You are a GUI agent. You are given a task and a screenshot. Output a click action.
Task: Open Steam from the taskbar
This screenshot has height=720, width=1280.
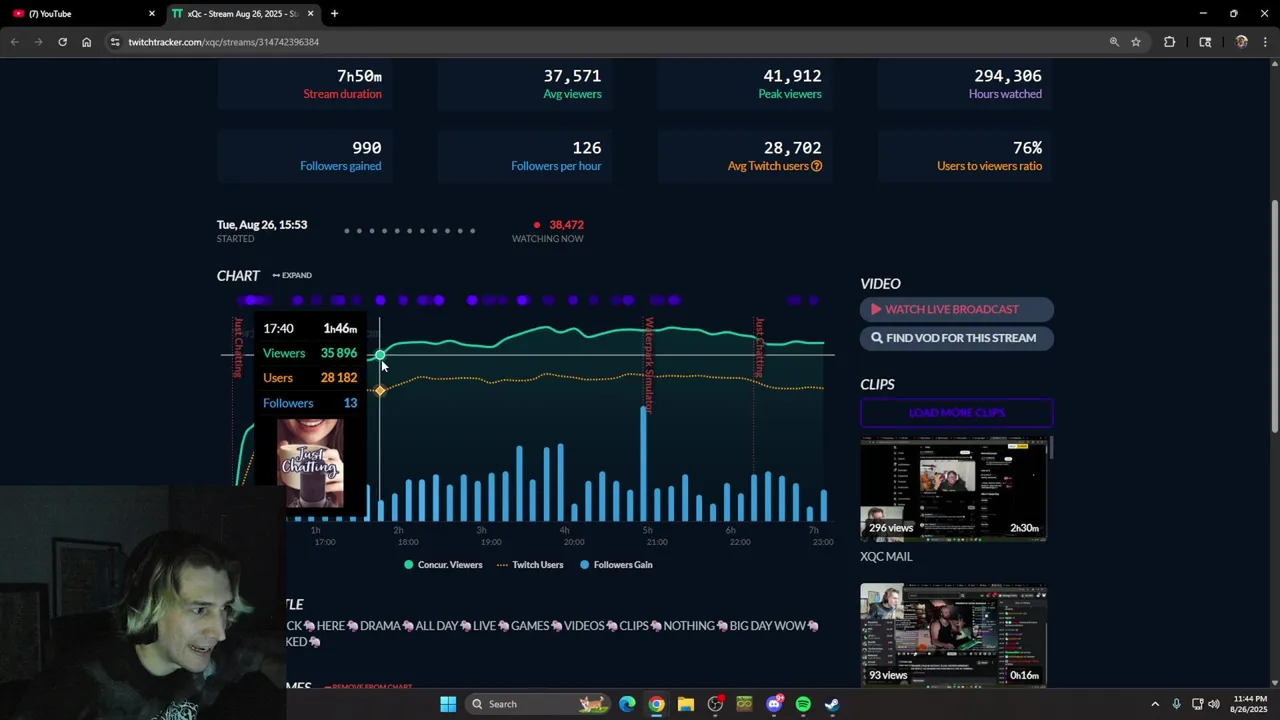(x=832, y=704)
